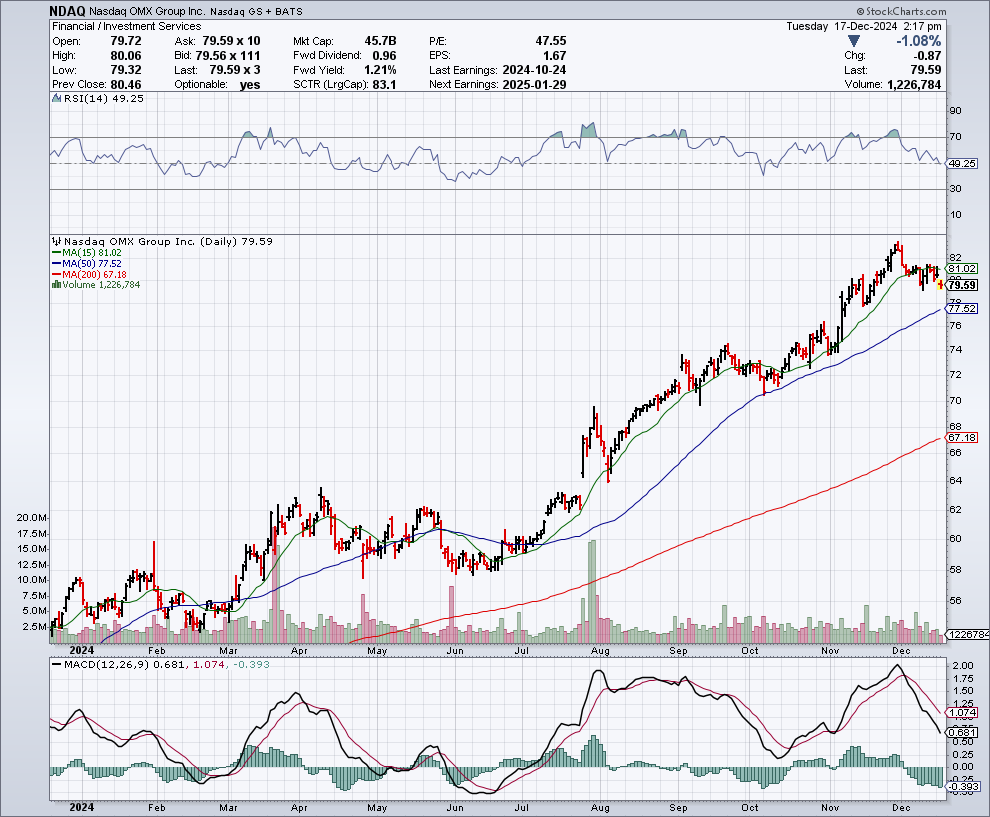Click the 1226784 volume axis tag
The image size is (990, 817).
(x=968, y=635)
